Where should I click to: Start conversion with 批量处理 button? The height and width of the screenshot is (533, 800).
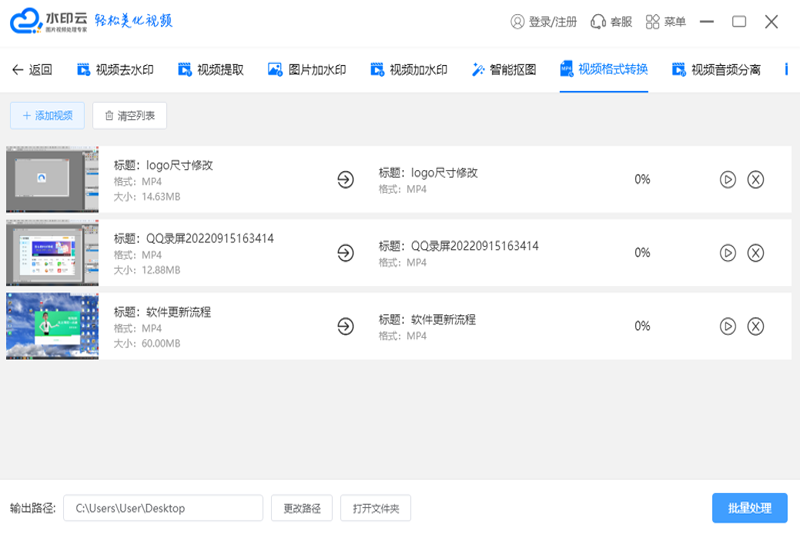tap(749, 508)
